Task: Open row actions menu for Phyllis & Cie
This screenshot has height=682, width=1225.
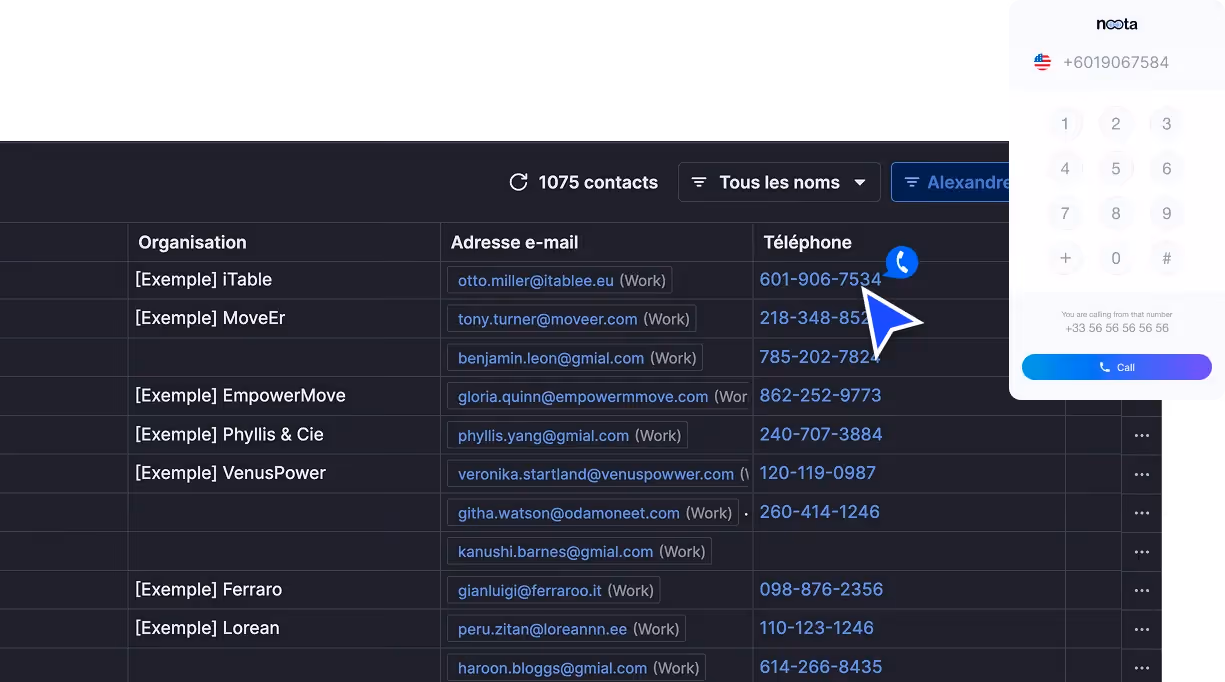Action: (x=1141, y=435)
